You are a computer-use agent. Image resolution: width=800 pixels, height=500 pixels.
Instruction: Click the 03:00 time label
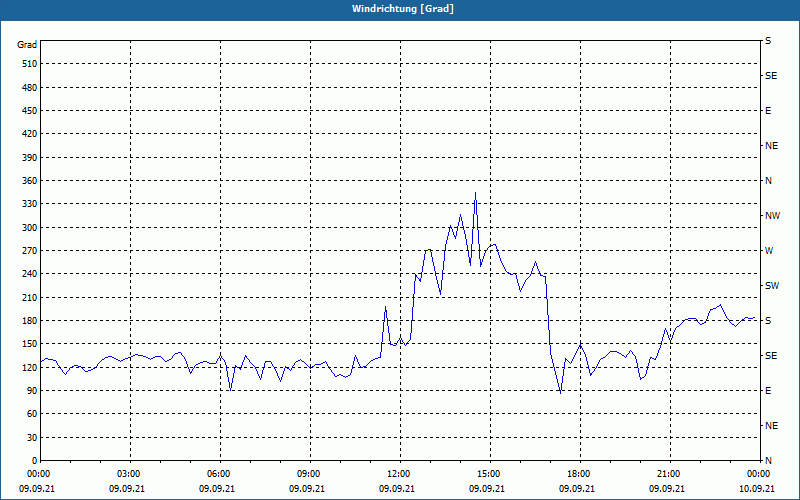tap(129, 474)
